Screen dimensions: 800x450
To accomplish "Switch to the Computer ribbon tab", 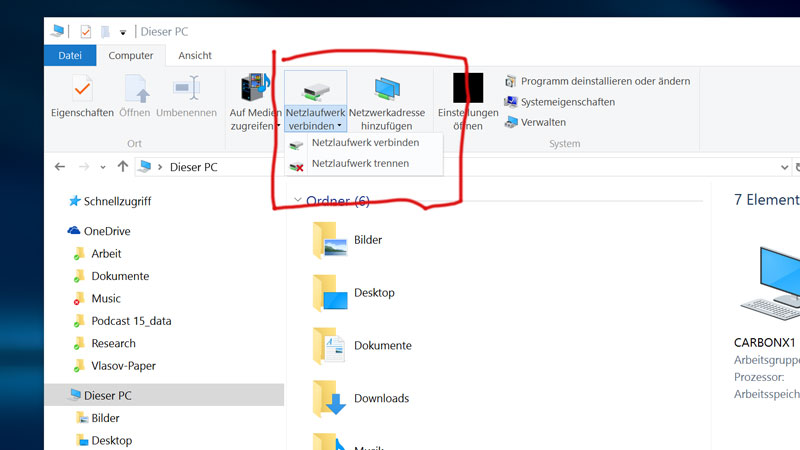I will tap(131, 56).
